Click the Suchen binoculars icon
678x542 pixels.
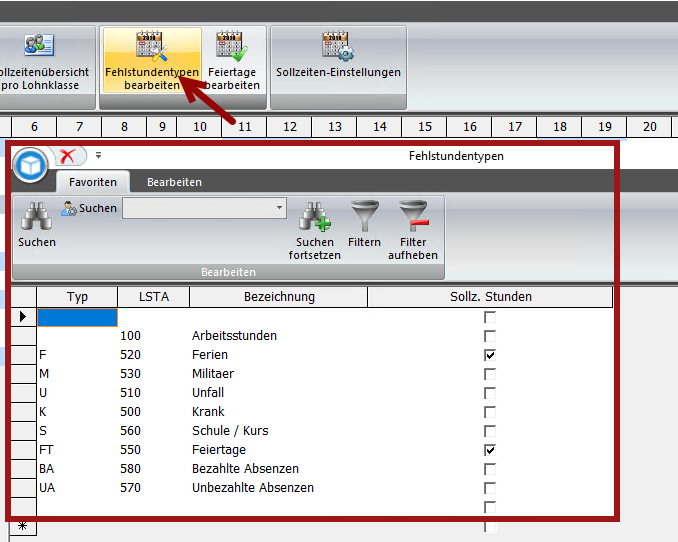tap(37, 217)
